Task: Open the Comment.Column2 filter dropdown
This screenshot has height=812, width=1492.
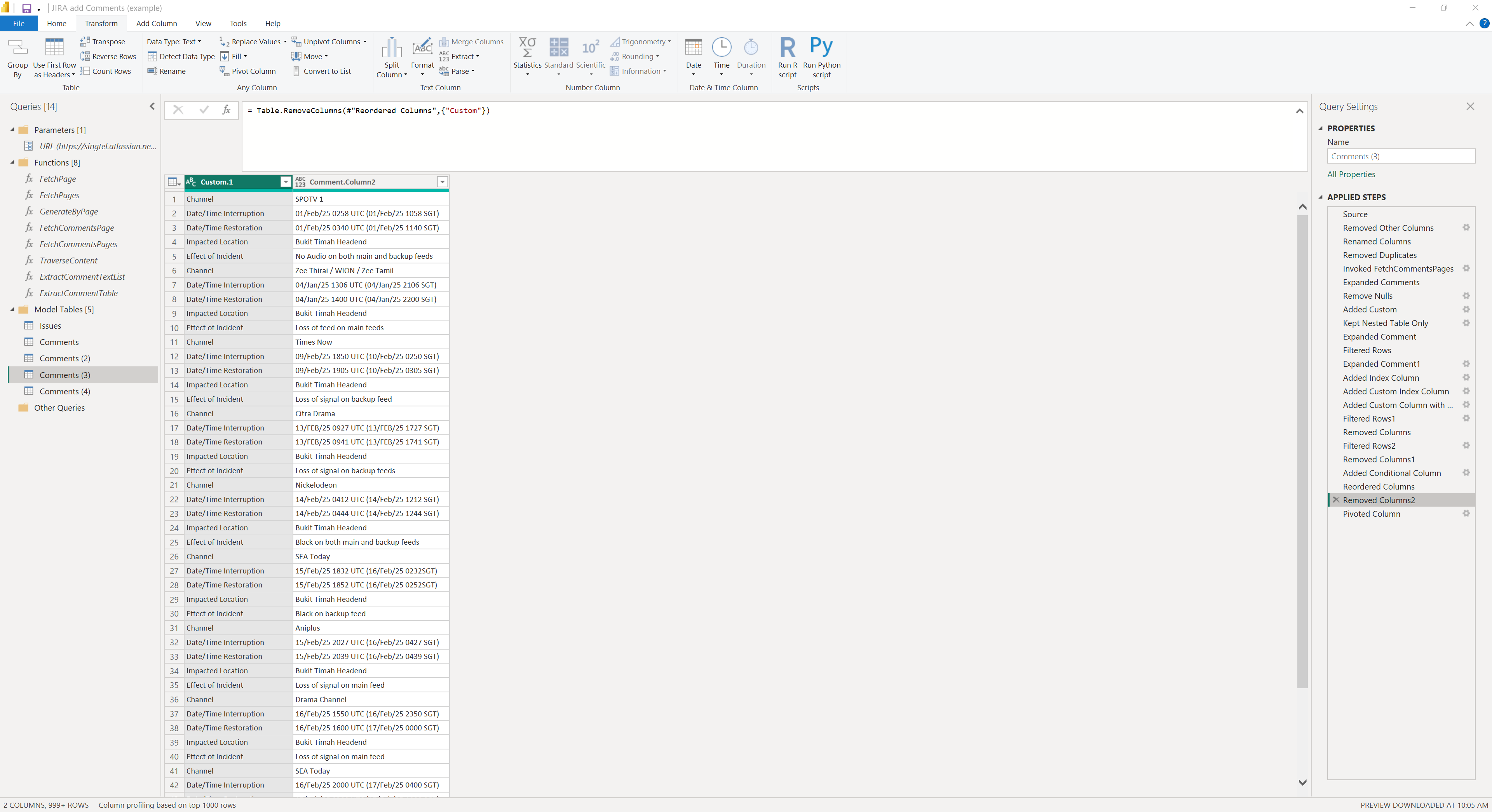Action: point(443,182)
